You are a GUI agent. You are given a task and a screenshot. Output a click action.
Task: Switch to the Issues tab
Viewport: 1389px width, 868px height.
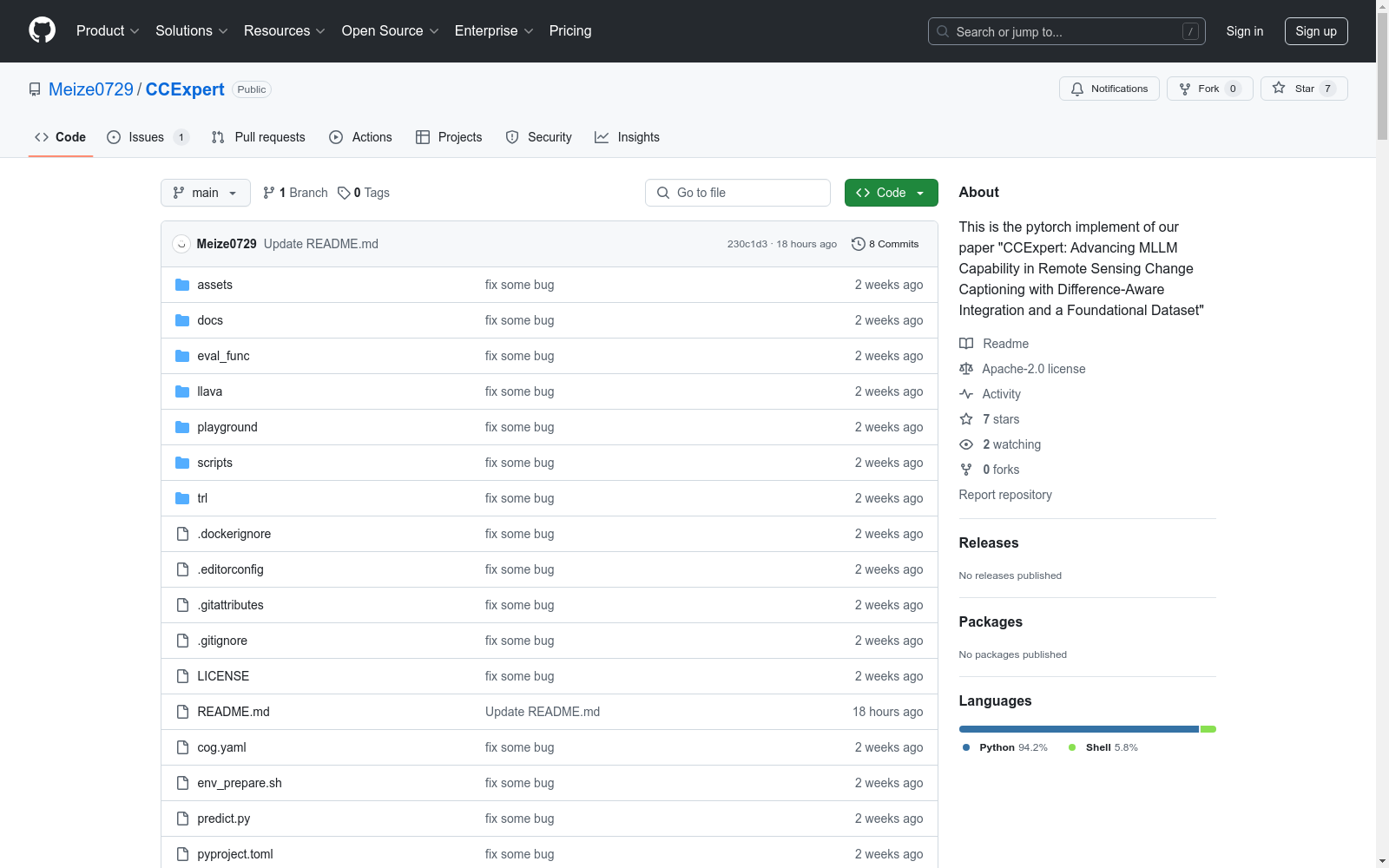[148, 137]
